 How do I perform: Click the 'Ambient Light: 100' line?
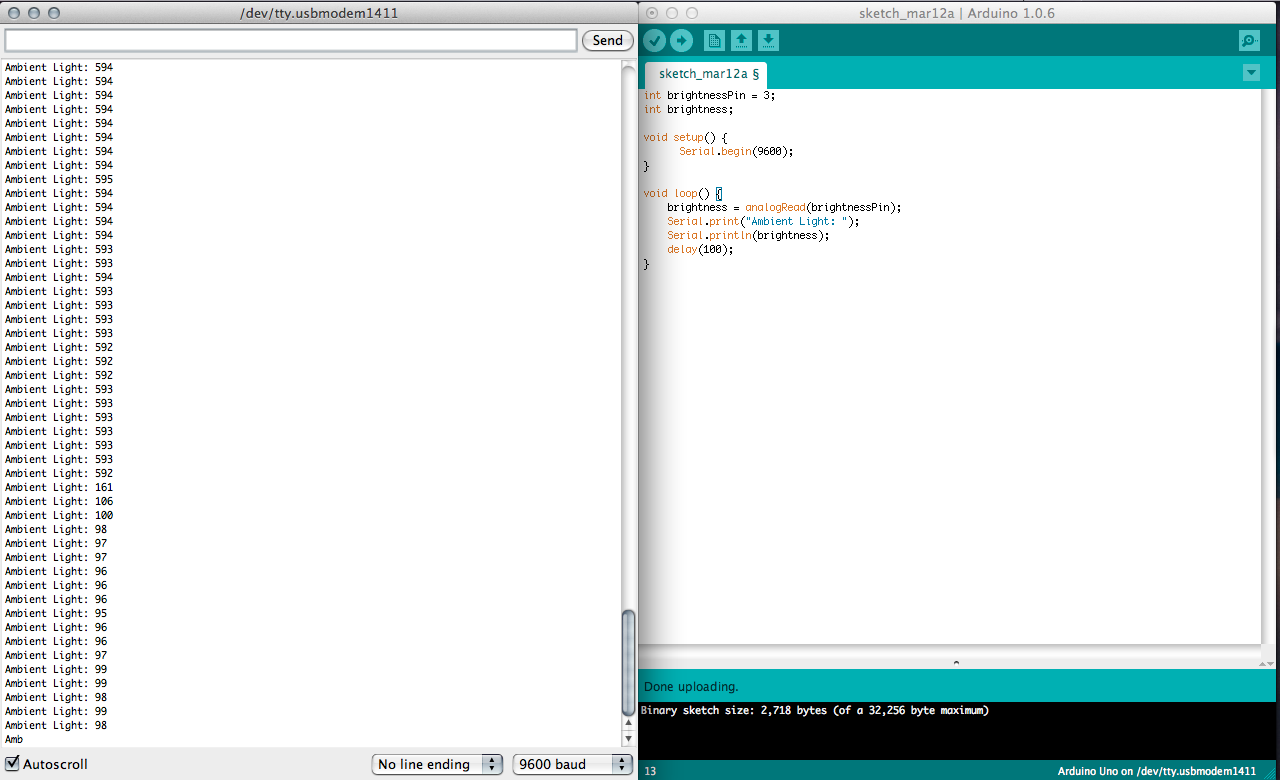point(59,515)
